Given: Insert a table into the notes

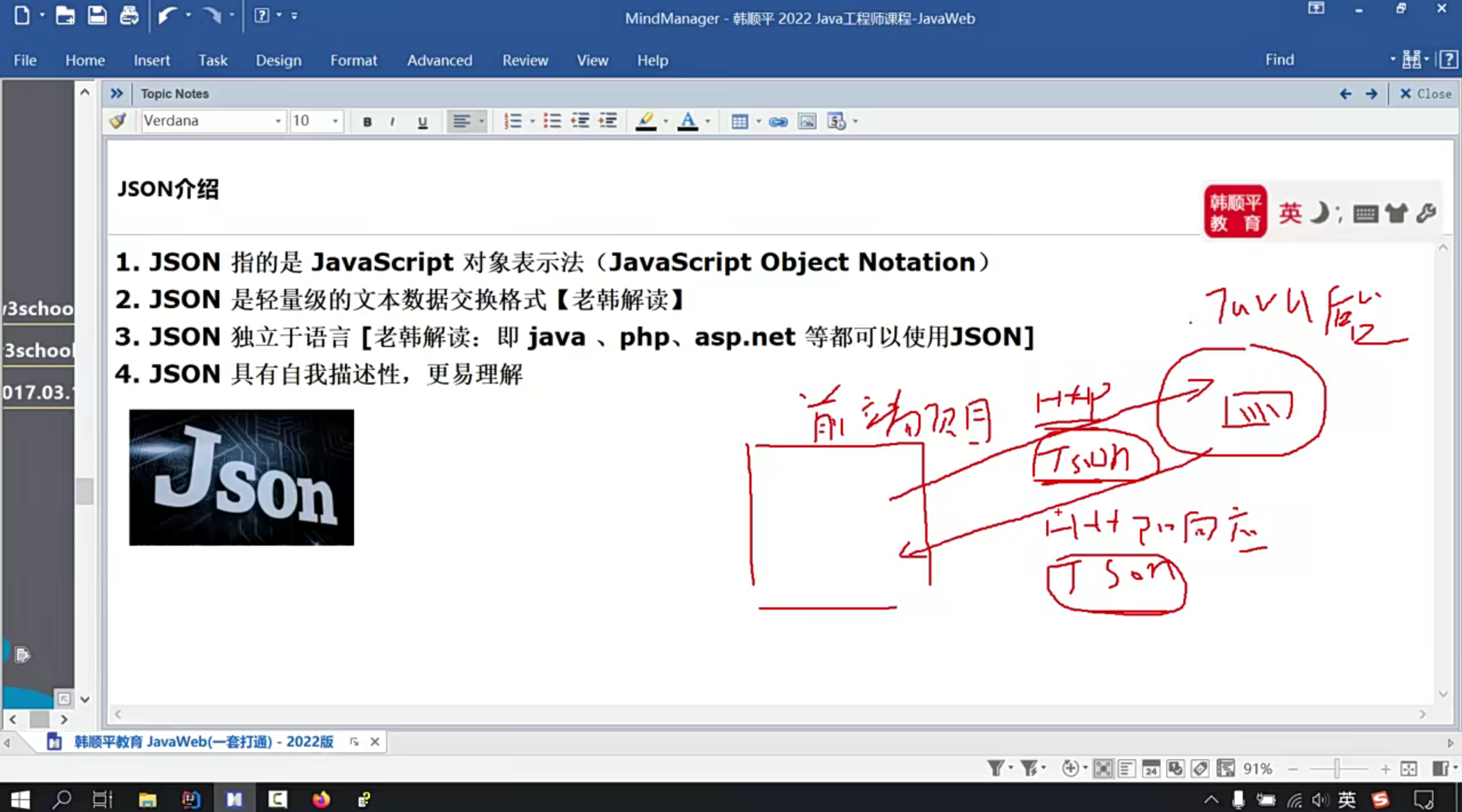Looking at the screenshot, I should click(739, 121).
